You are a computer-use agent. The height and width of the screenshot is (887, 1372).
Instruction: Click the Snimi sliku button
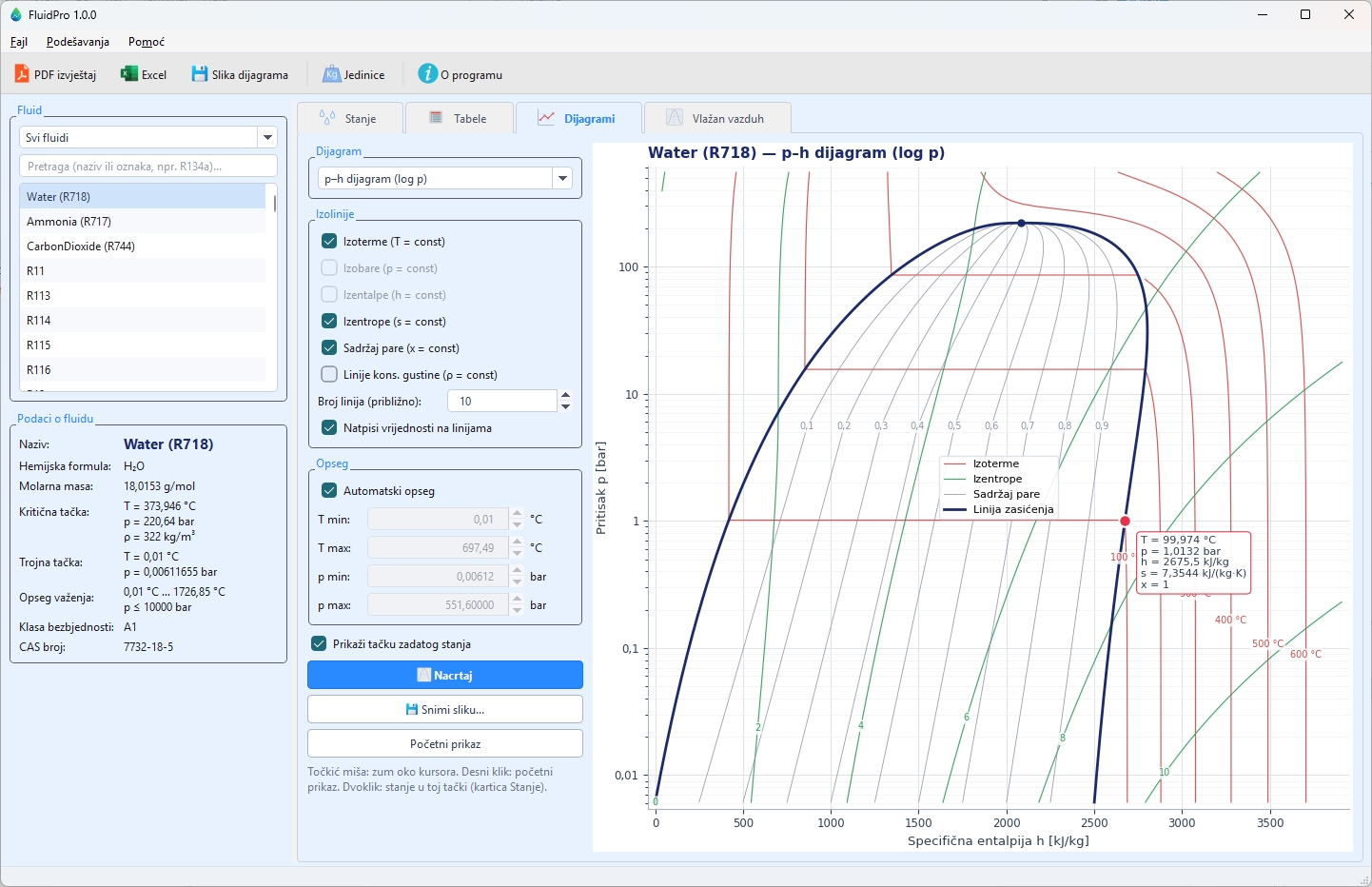point(444,709)
